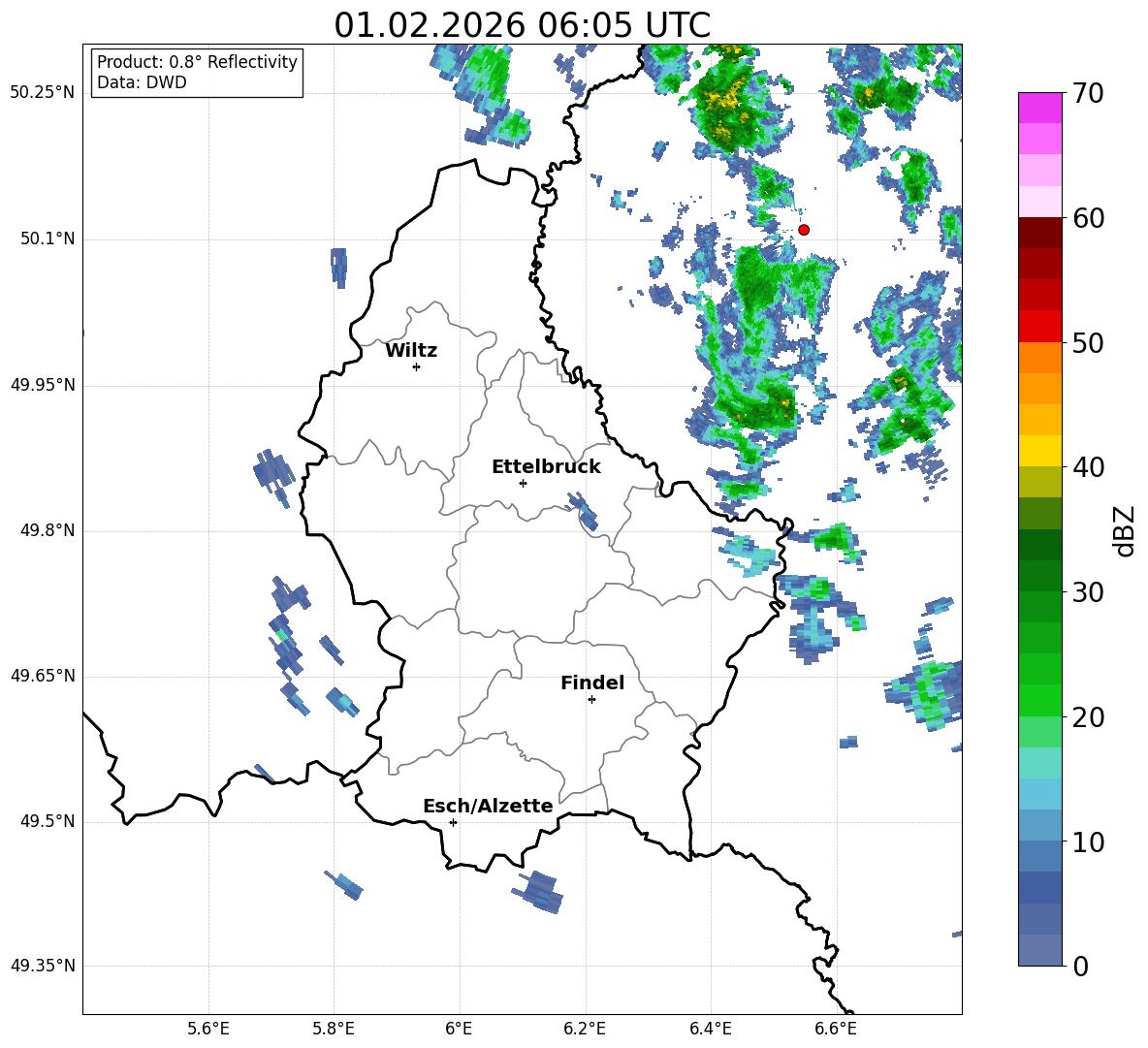Click the 6.4°E longitude label
The image size is (1148, 1048).
[710, 1029]
